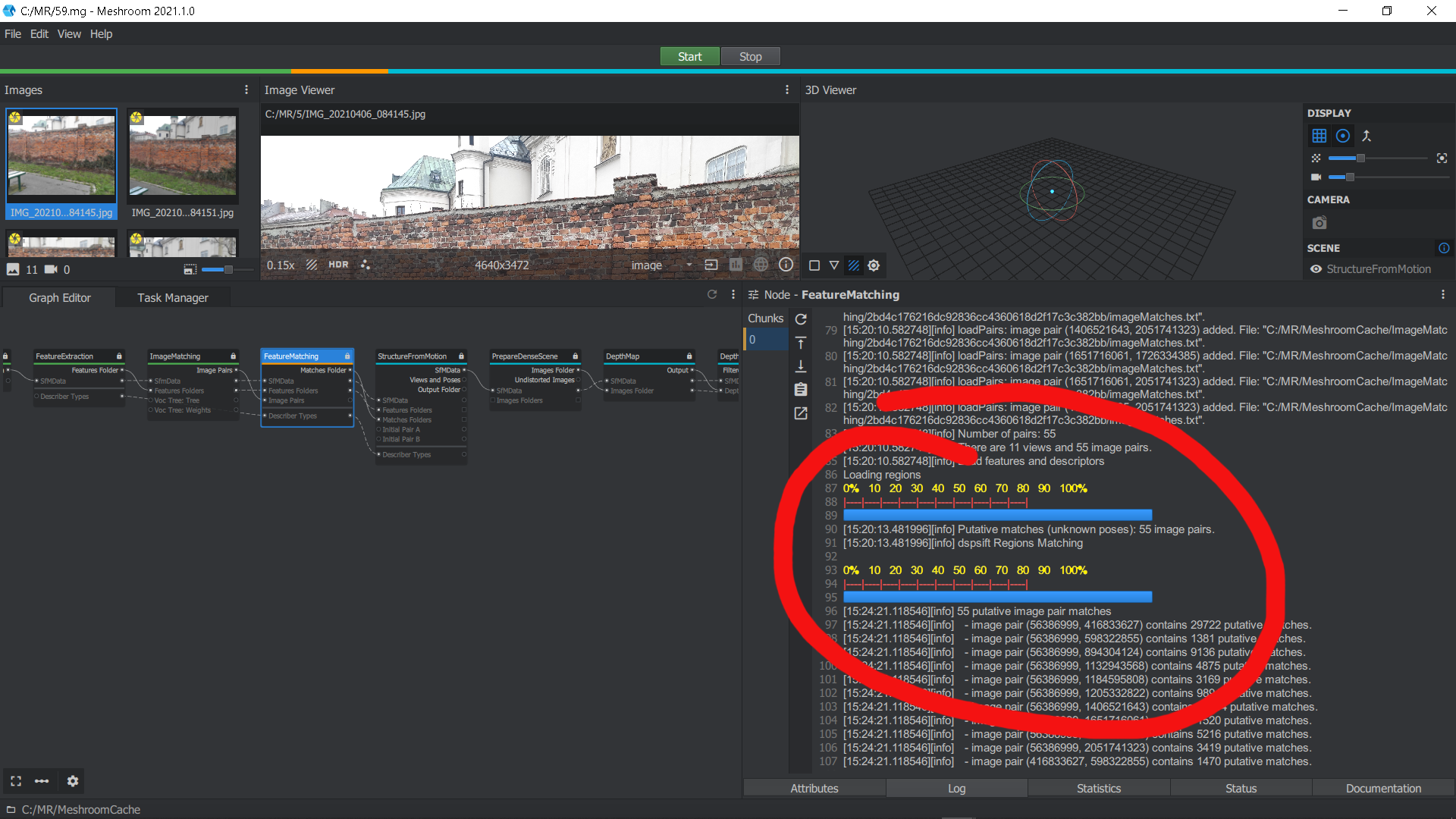Open the image output type dropdown
The image size is (1456, 819).
[x=661, y=265]
